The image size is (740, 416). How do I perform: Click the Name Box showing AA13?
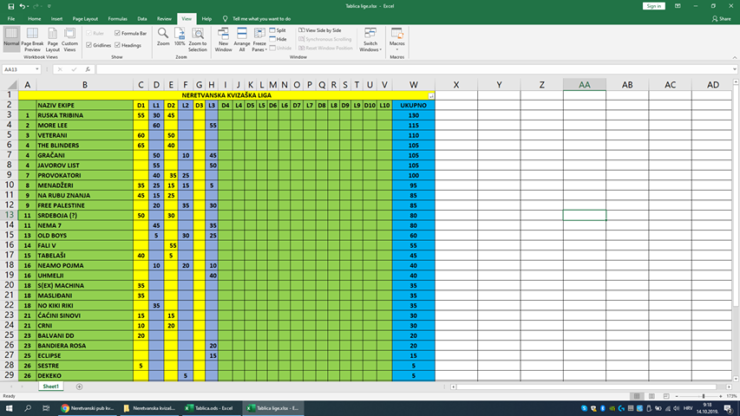click(x=18, y=69)
